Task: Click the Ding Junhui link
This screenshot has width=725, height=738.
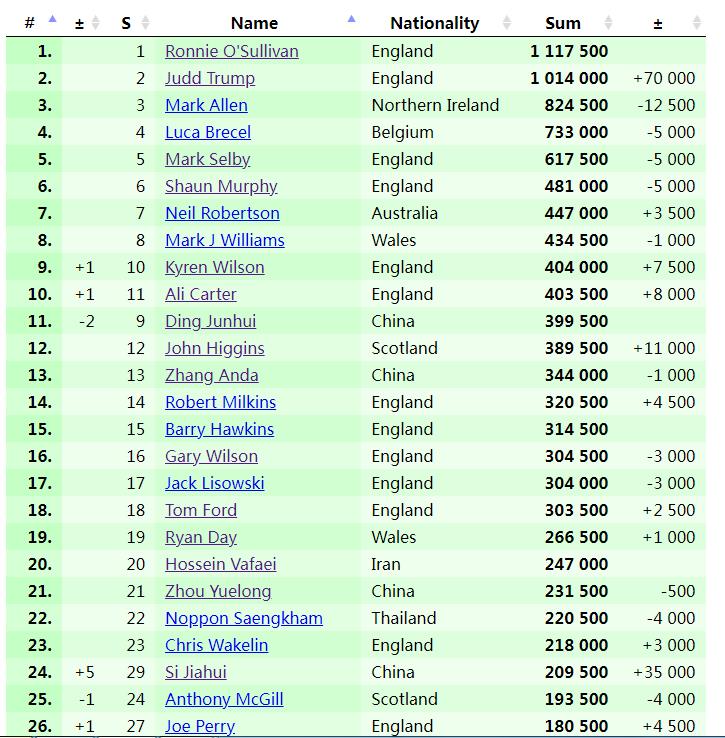Action: click(210, 321)
